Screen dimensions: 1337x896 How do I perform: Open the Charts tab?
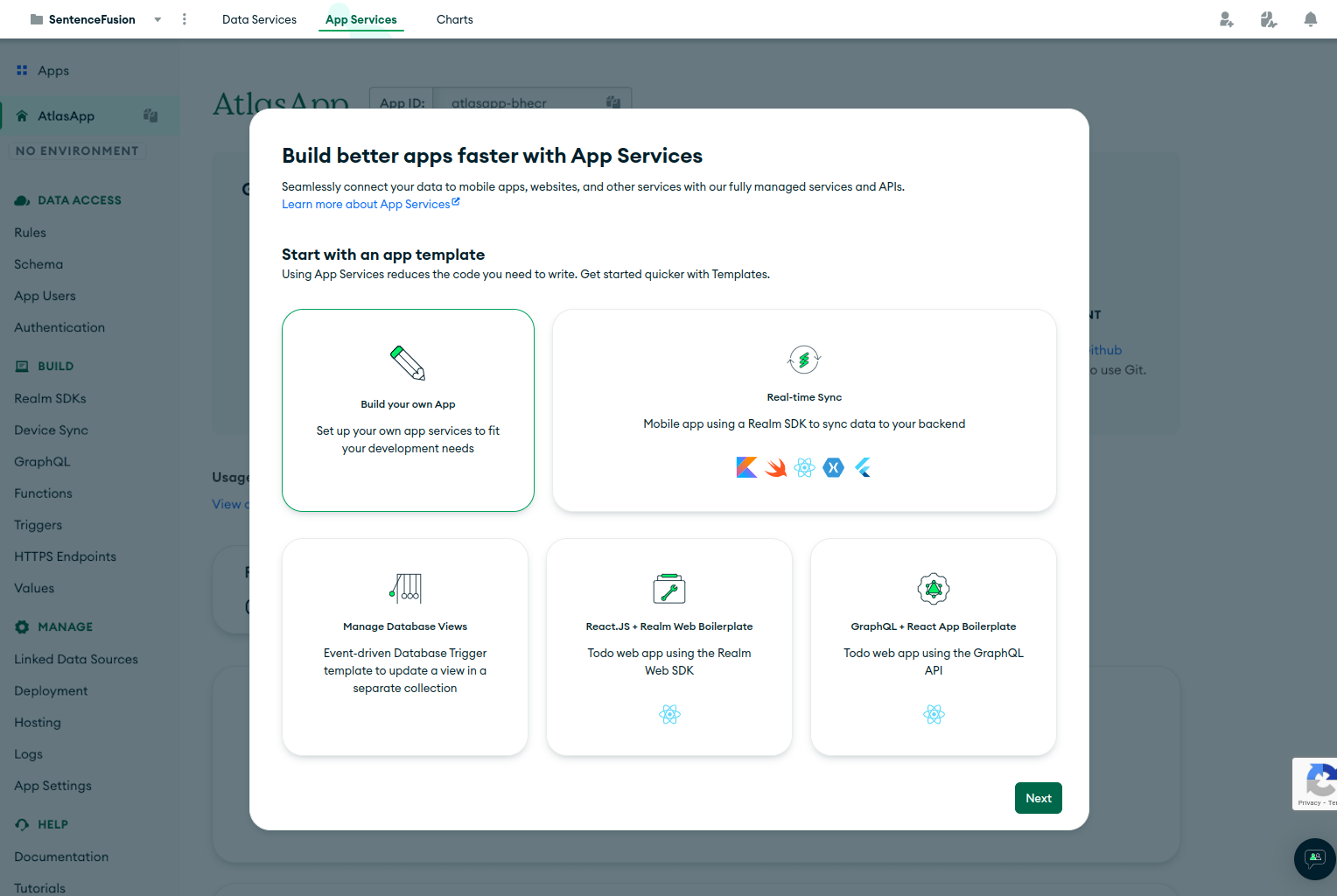pyautogui.click(x=454, y=19)
